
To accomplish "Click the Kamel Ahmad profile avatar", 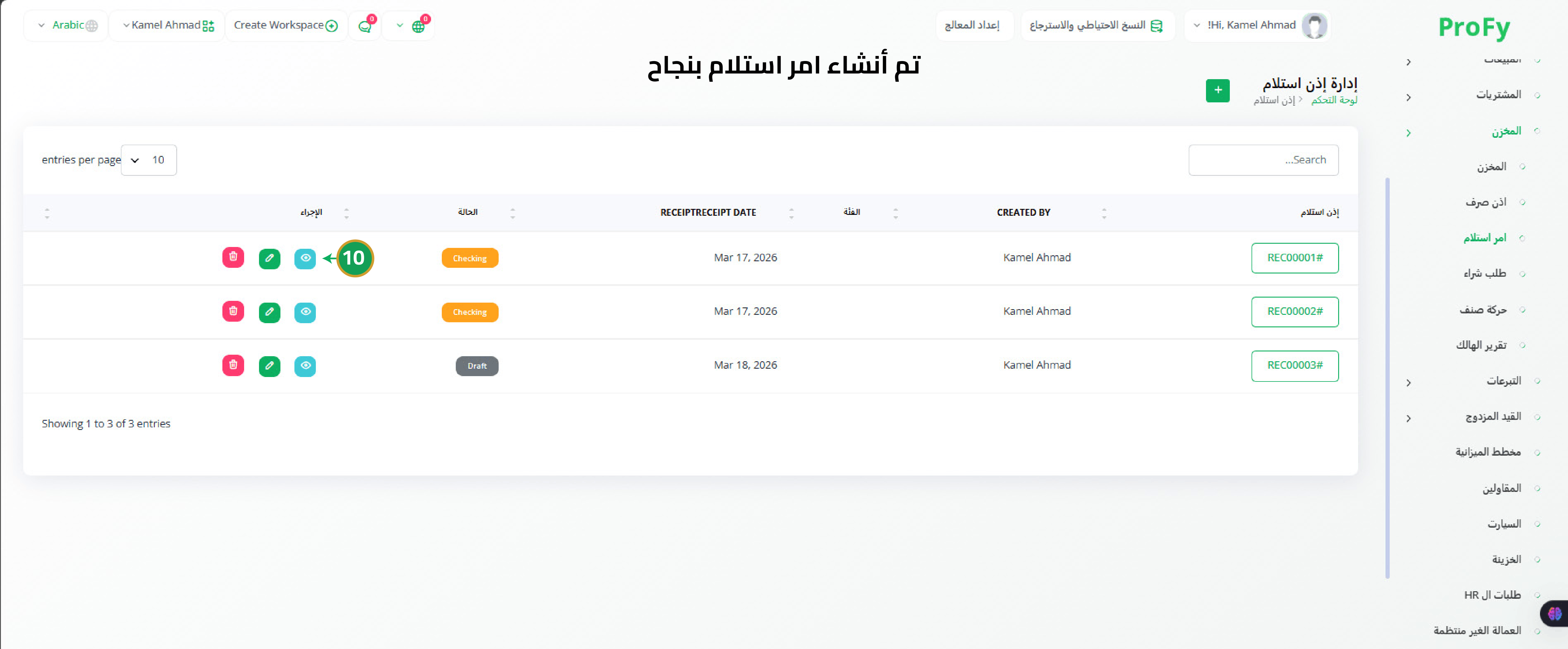I will (1314, 26).
